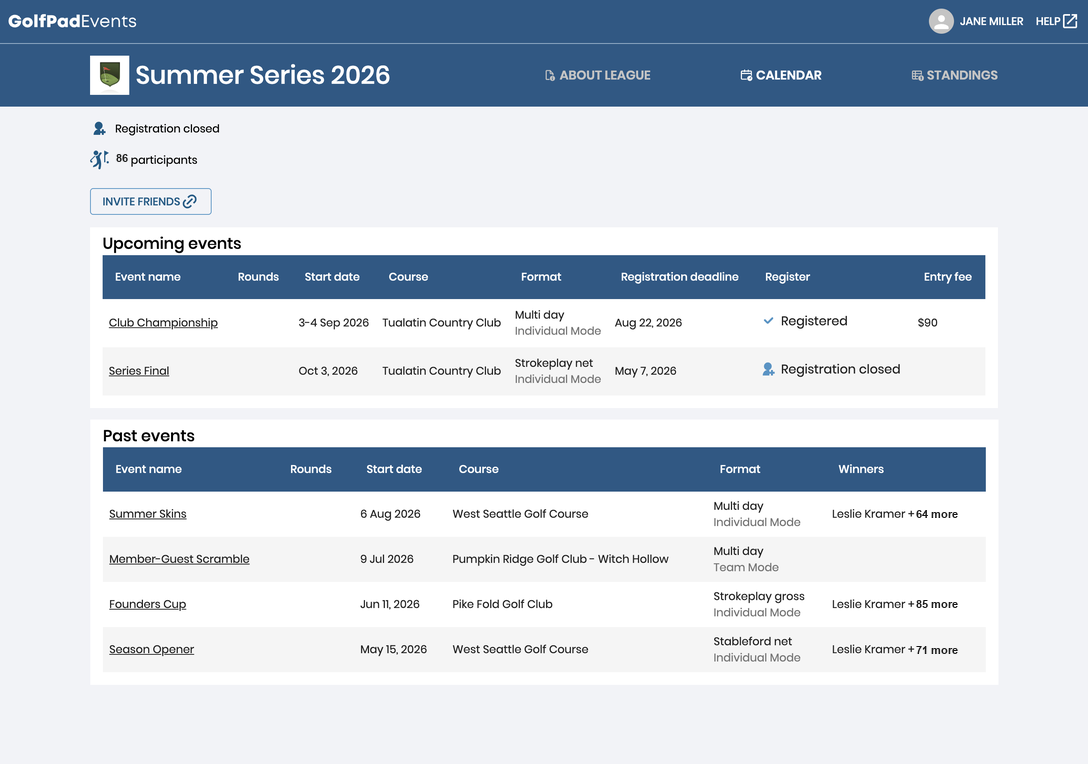The width and height of the screenshot is (1088, 764).
Task: Click the Jun 11, 2026 start date
Action: pyautogui.click(x=390, y=604)
